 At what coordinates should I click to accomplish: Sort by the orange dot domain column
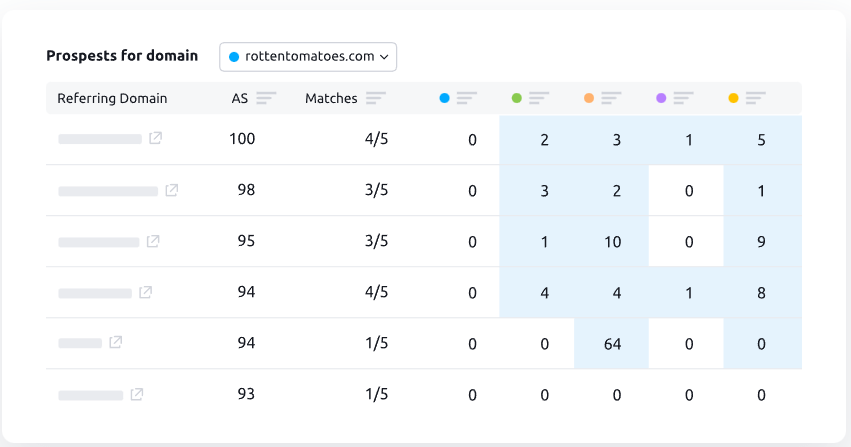611,98
